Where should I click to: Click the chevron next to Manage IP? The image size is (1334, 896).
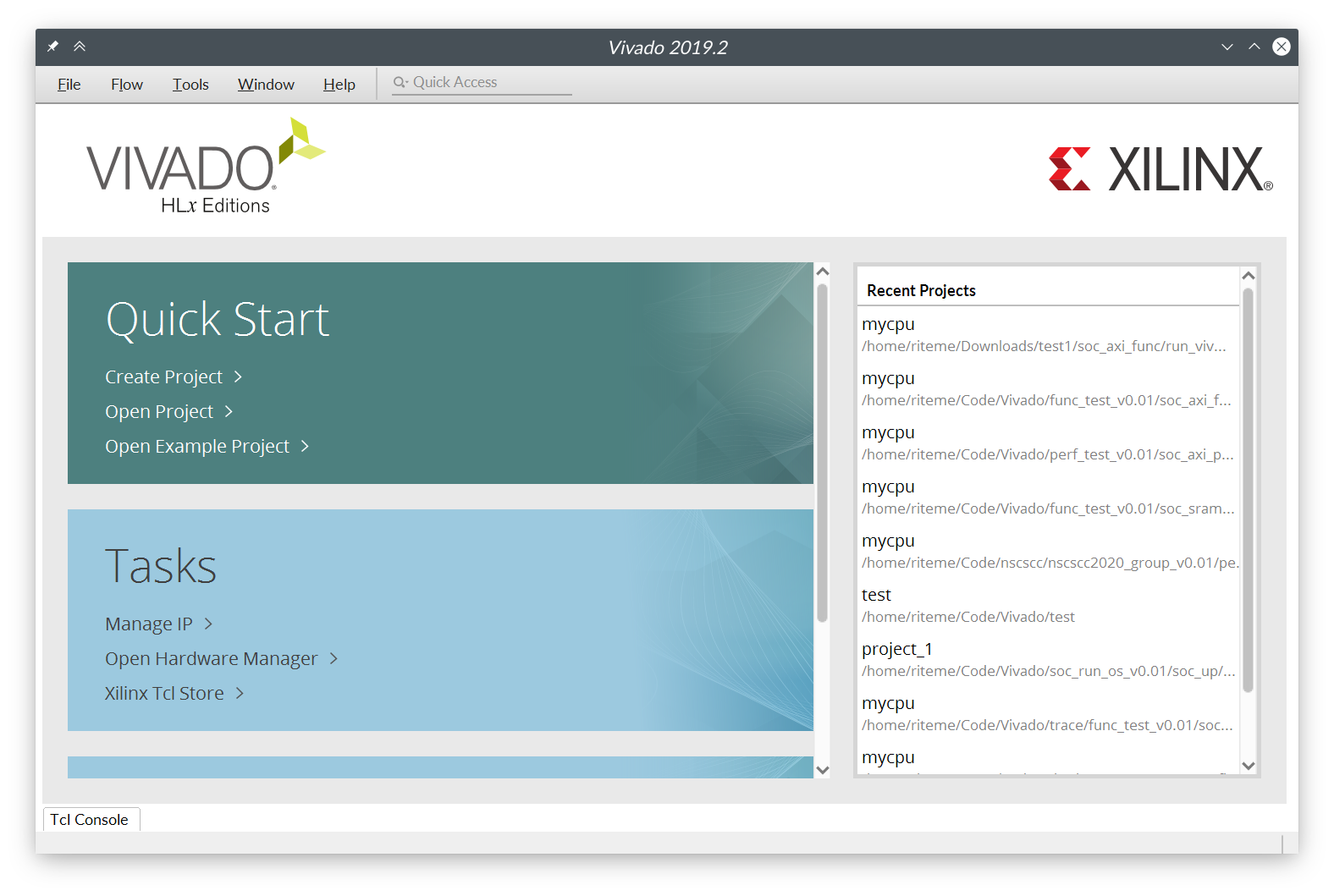coord(208,624)
